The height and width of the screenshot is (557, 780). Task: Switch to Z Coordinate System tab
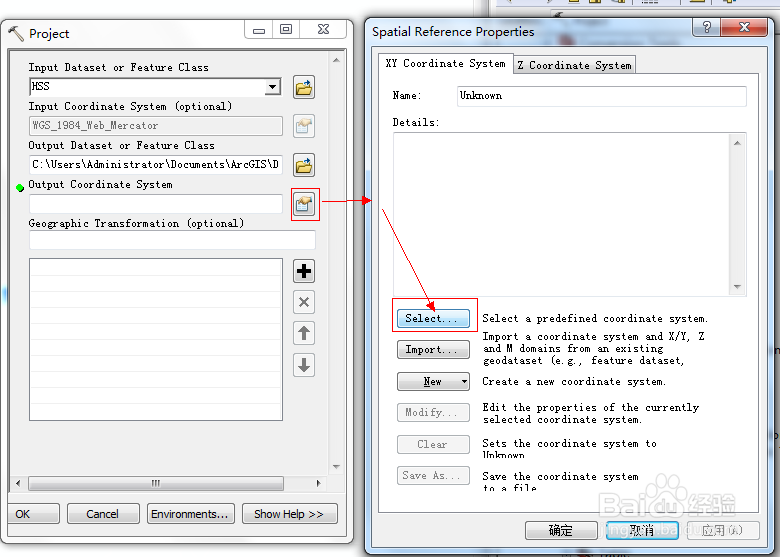575,65
